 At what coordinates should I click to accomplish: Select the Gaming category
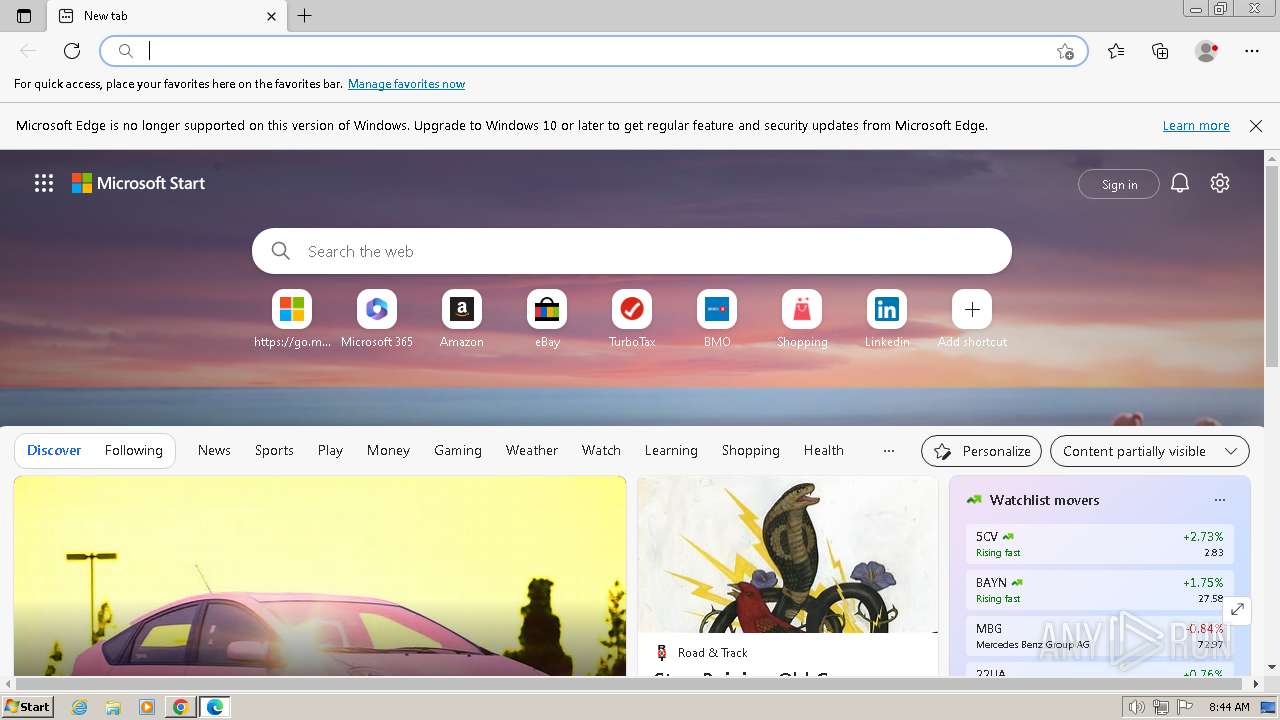(458, 451)
